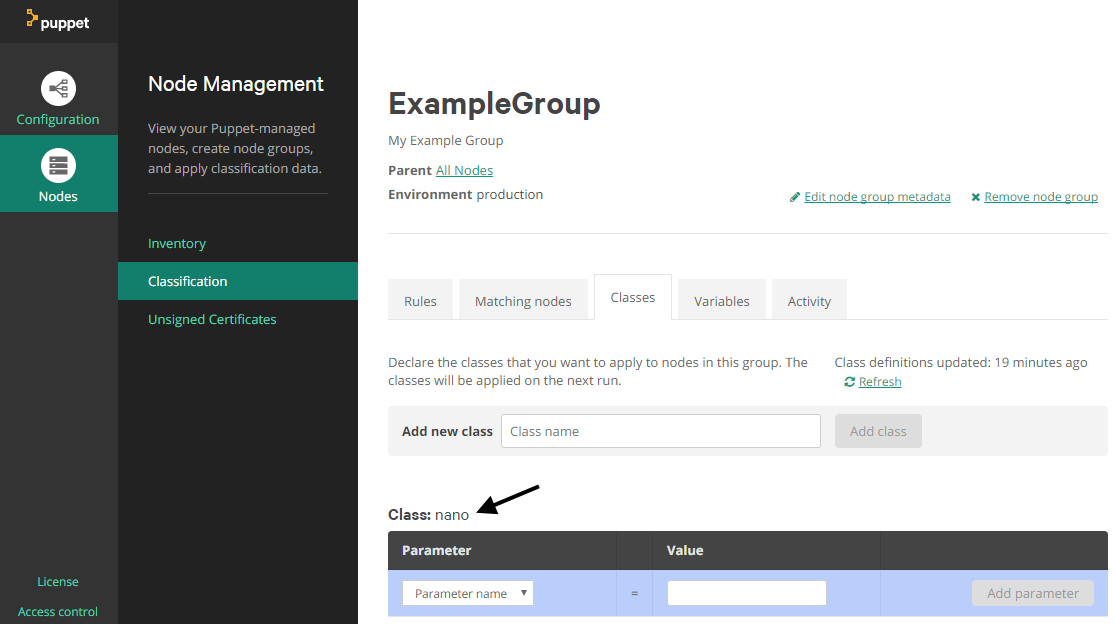This screenshot has width=1115, height=624.
Task: Click the 'Environment production' text
Action: pos(466,194)
